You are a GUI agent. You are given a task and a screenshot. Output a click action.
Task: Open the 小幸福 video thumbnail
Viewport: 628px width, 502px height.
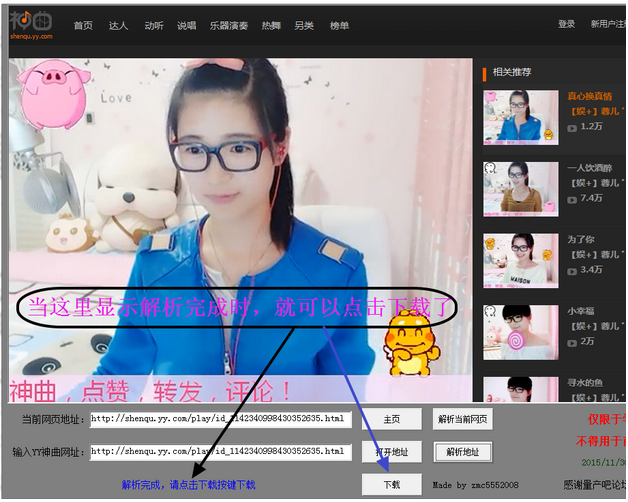521,333
